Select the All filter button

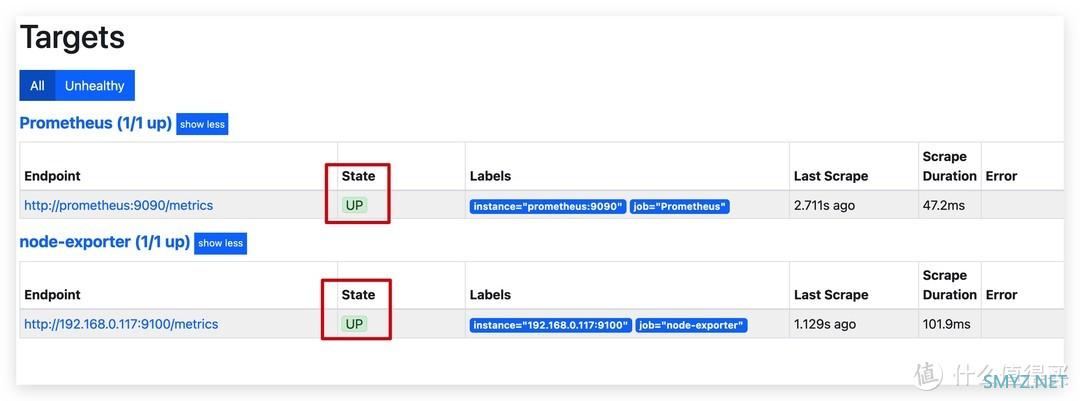pyautogui.click(x=37, y=85)
